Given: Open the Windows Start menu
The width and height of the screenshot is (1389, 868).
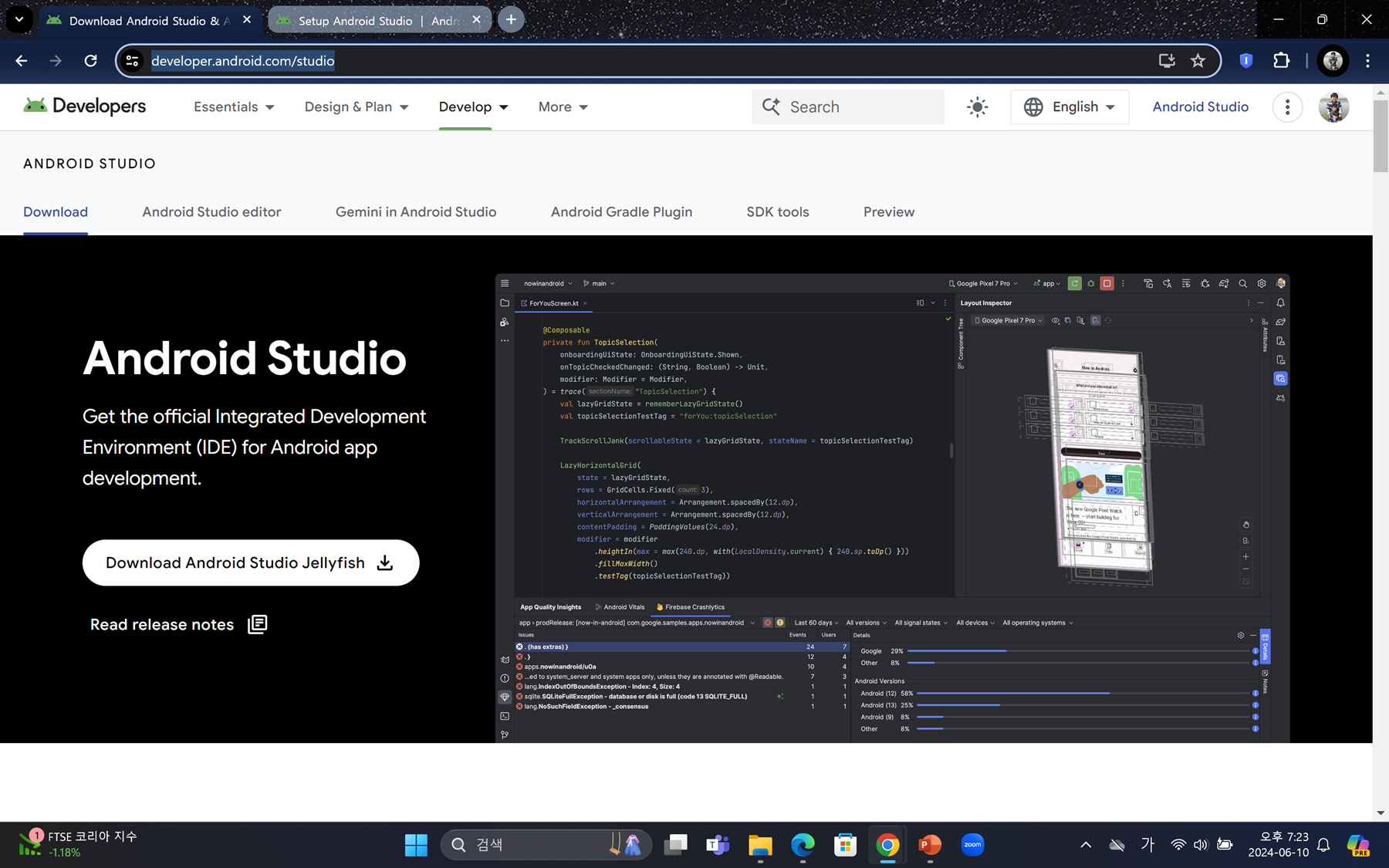Looking at the screenshot, I should click(x=416, y=845).
